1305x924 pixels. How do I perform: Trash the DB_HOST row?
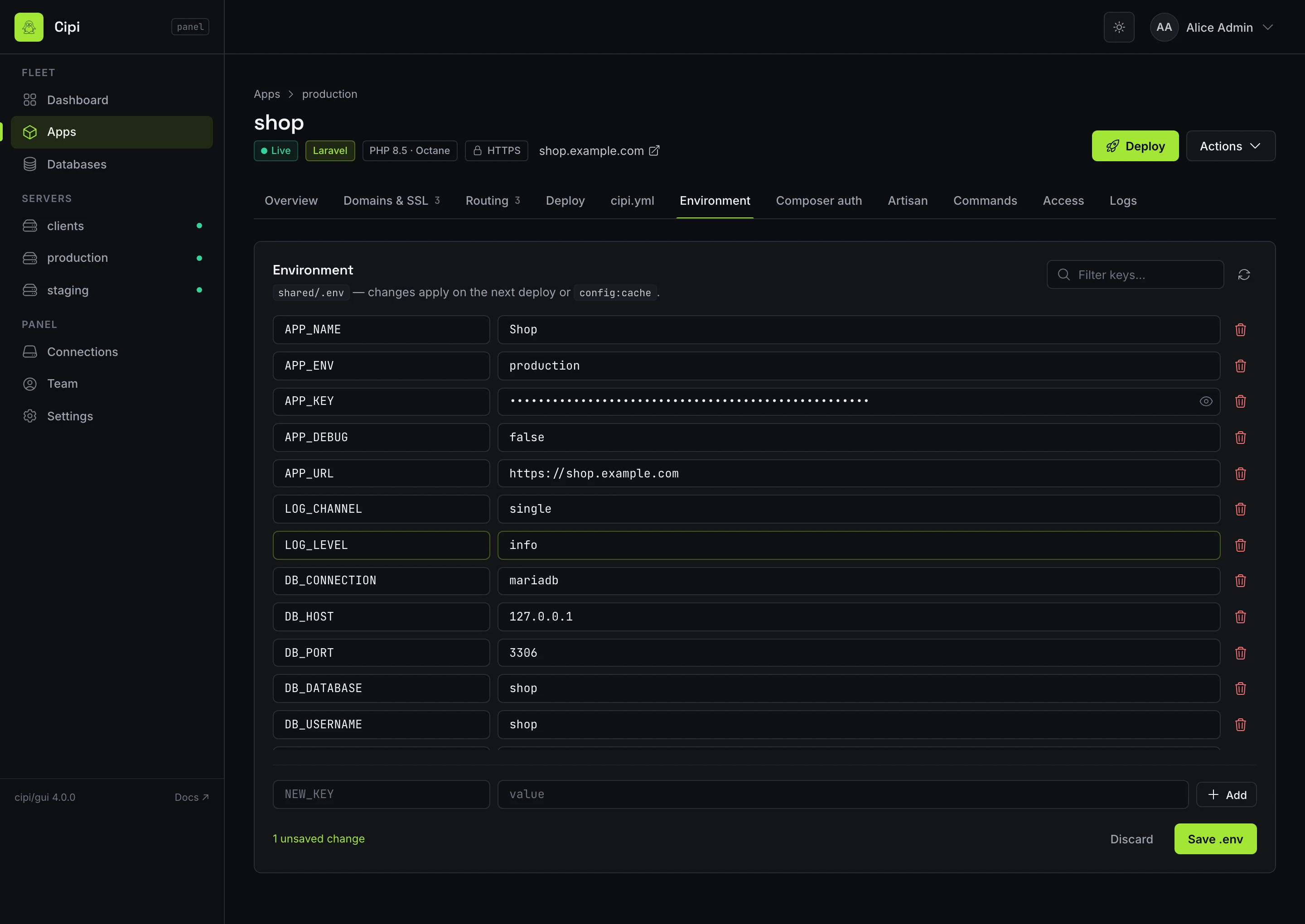tap(1241, 617)
